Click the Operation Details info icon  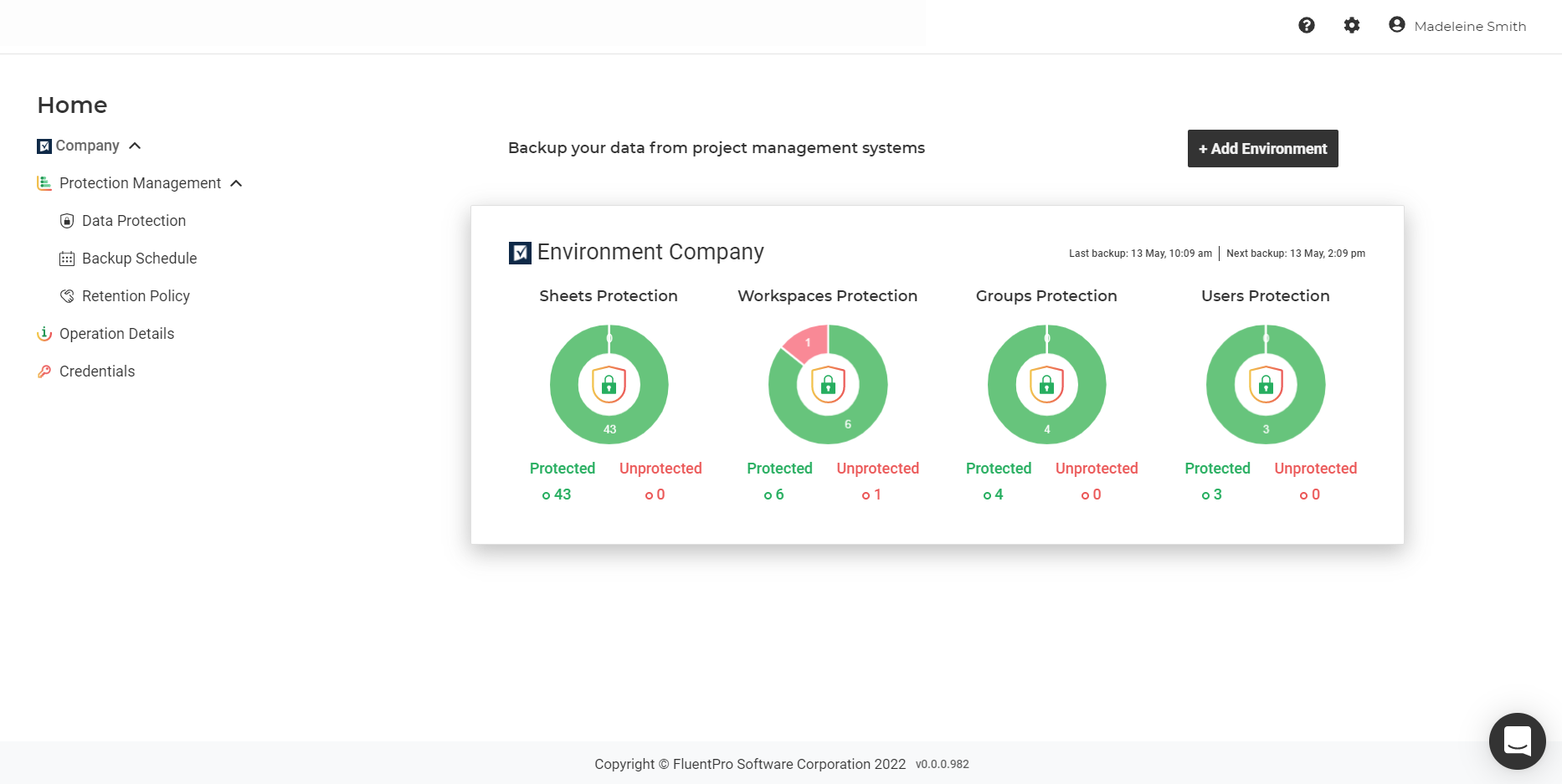pyautogui.click(x=44, y=334)
